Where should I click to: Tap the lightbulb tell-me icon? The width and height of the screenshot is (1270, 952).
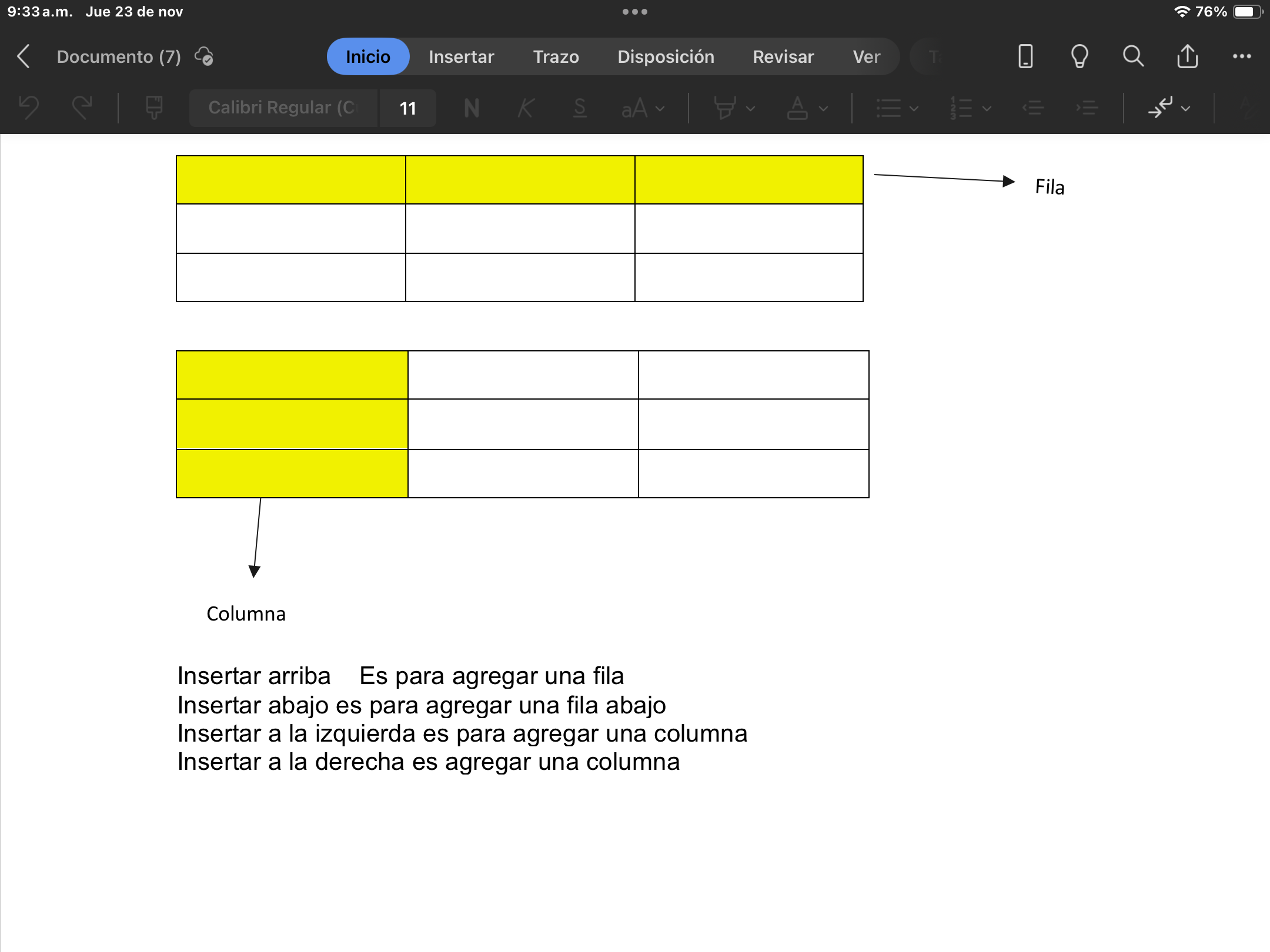pos(1079,56)
